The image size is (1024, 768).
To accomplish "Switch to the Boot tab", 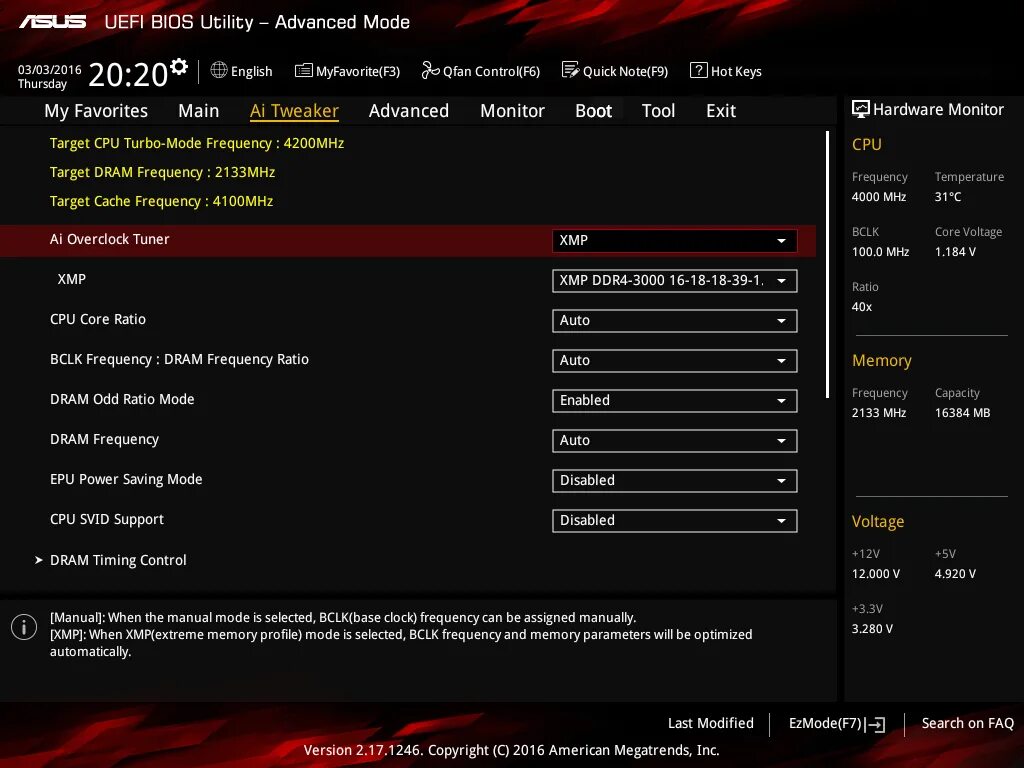I will point(594,111).
